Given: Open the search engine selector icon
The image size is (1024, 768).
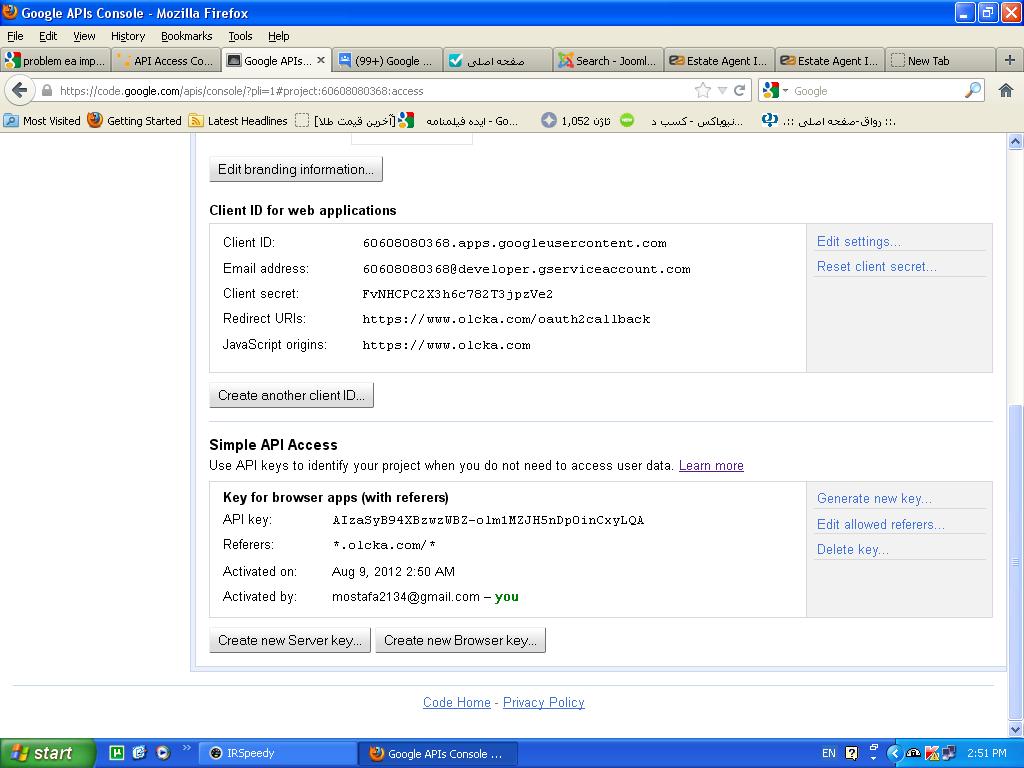Looking at the screenshot, I should click(775, 90).
